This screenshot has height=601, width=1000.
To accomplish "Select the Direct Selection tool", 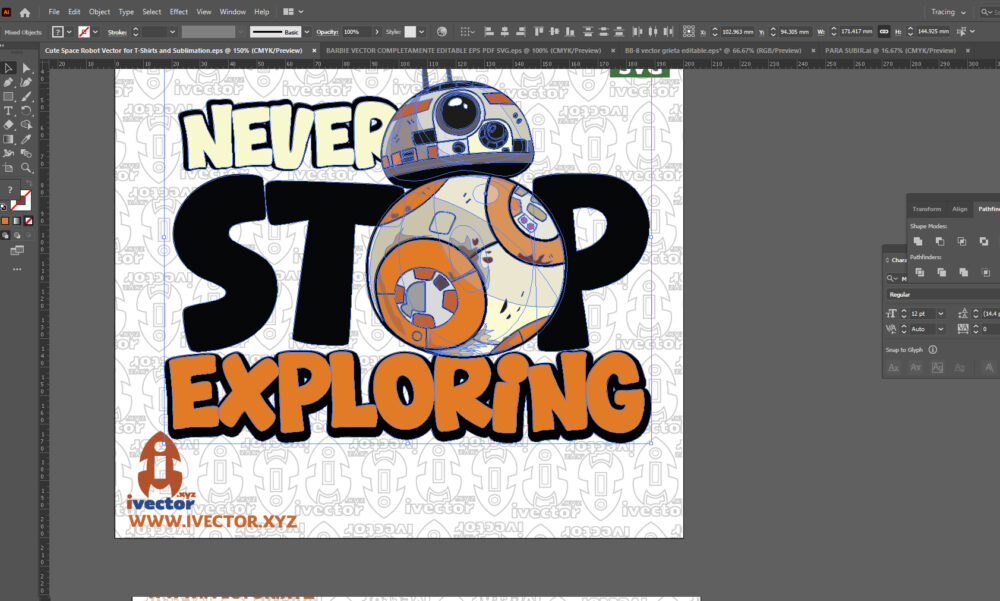I will [26, 68].
